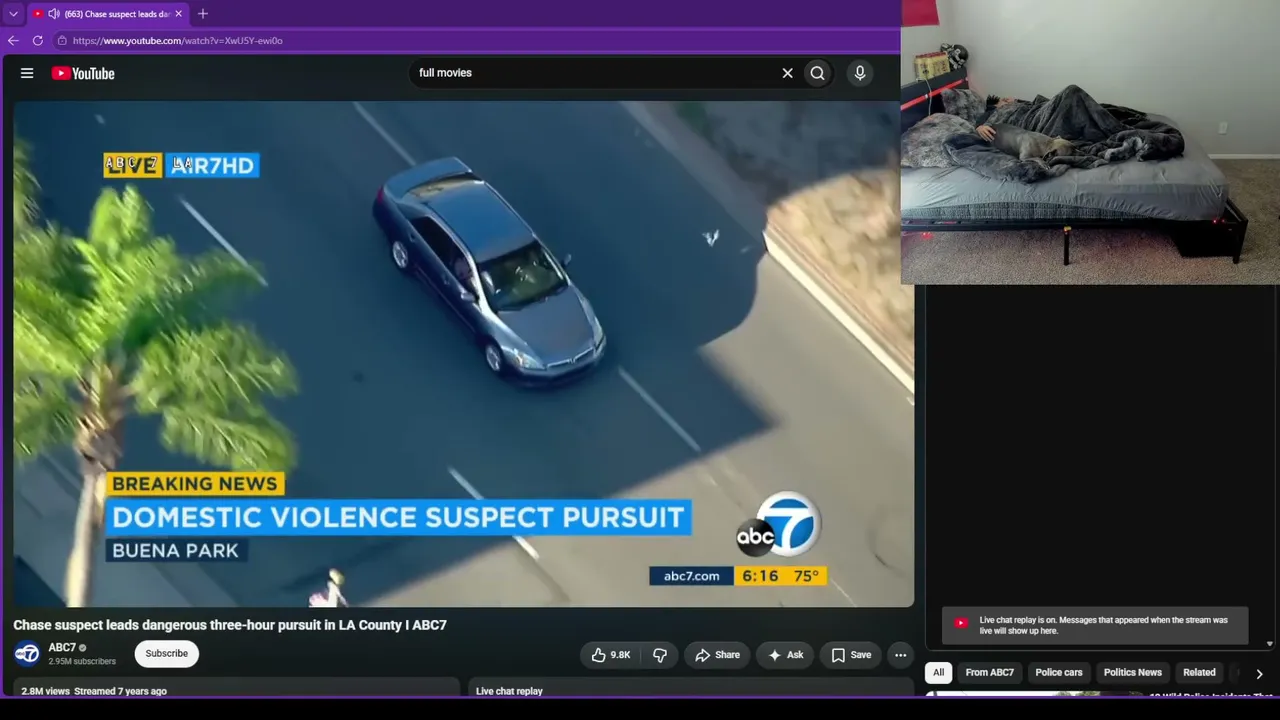Screen dimensions: 1280x720
Task: Go back to the previous page
Action: [13, 41]
